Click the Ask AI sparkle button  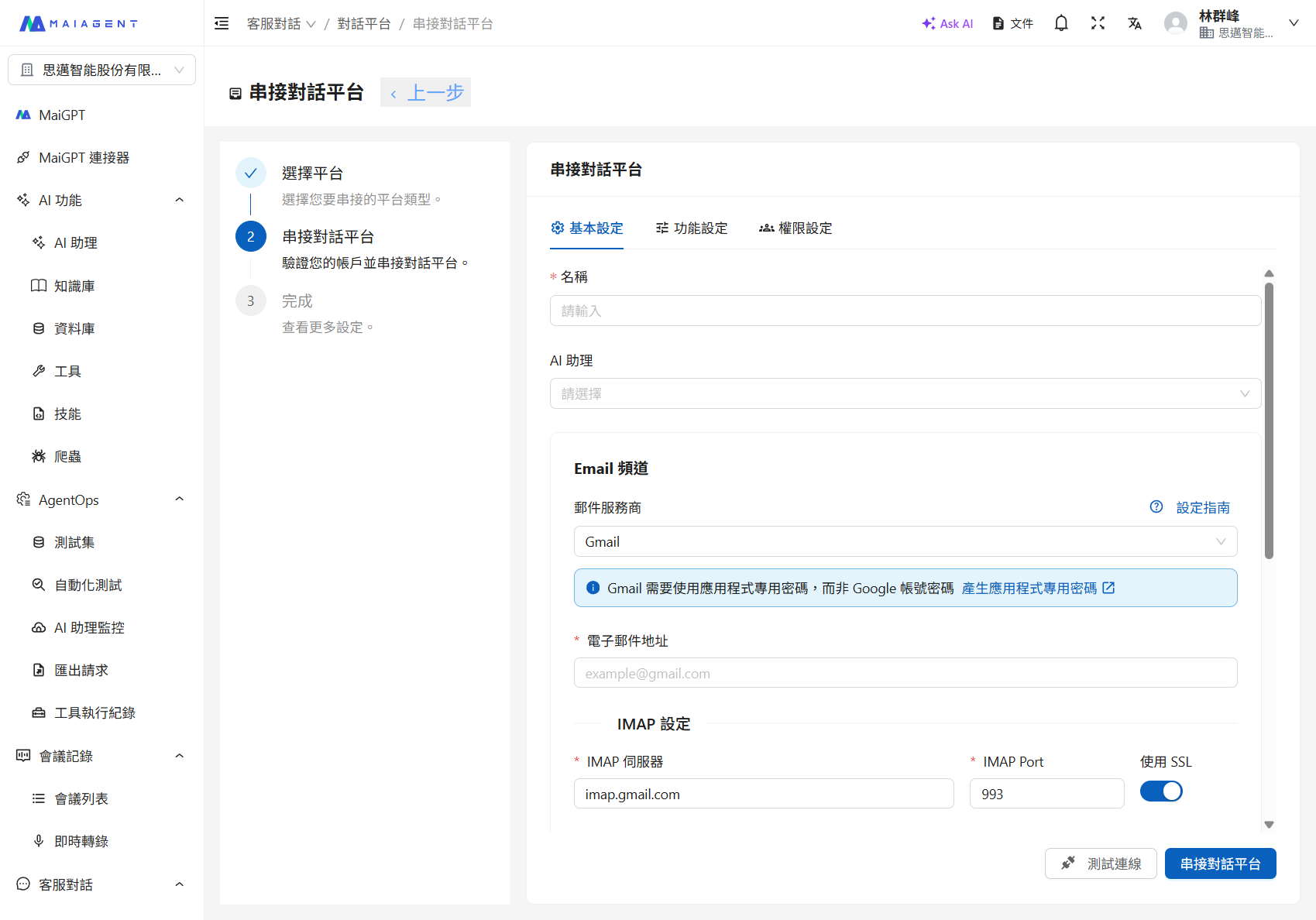click(x=947, y=23)
